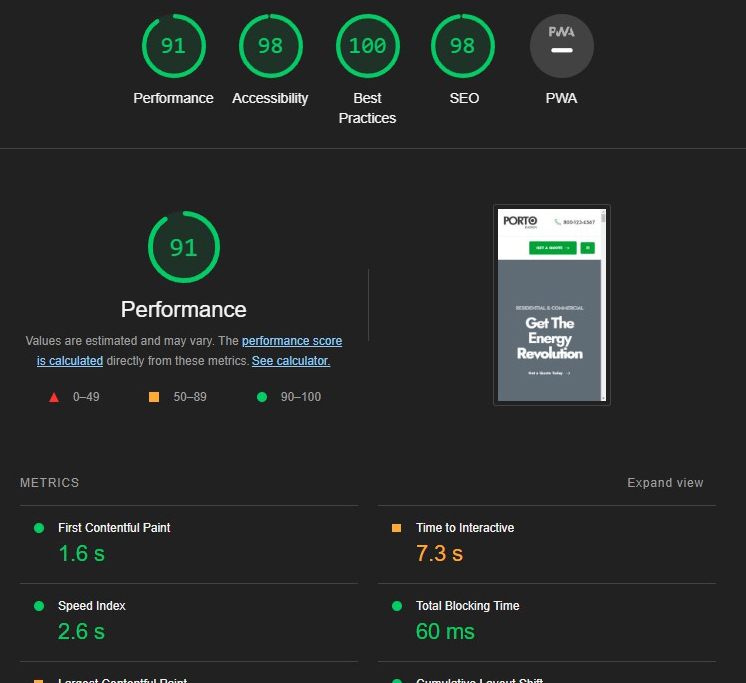The width and height of the screenshot is (746, 683).
Task: Click the Accessibility score gauge showing 98
Action: coord(270,46)
